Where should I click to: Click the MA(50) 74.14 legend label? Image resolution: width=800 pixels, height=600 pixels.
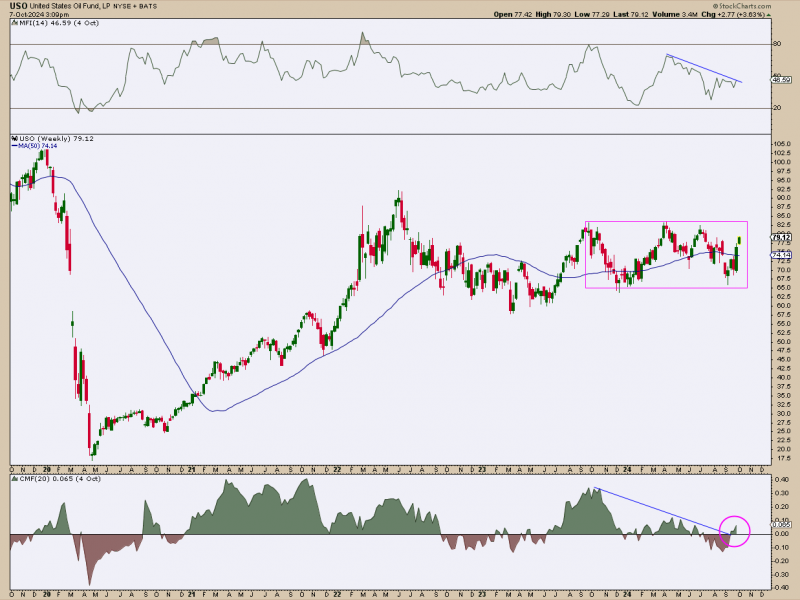(38, 146)
